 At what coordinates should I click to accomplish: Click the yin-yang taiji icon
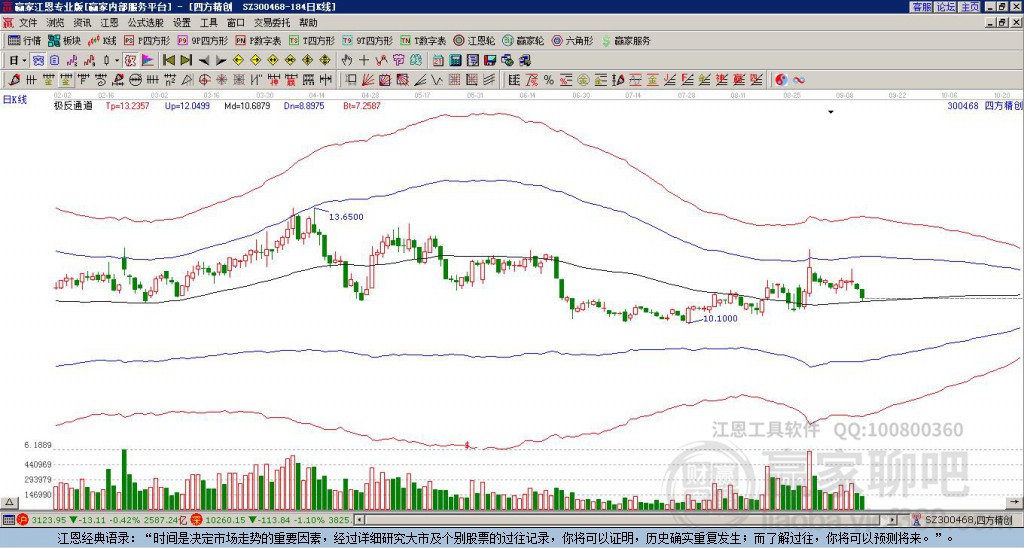[781, 80]
